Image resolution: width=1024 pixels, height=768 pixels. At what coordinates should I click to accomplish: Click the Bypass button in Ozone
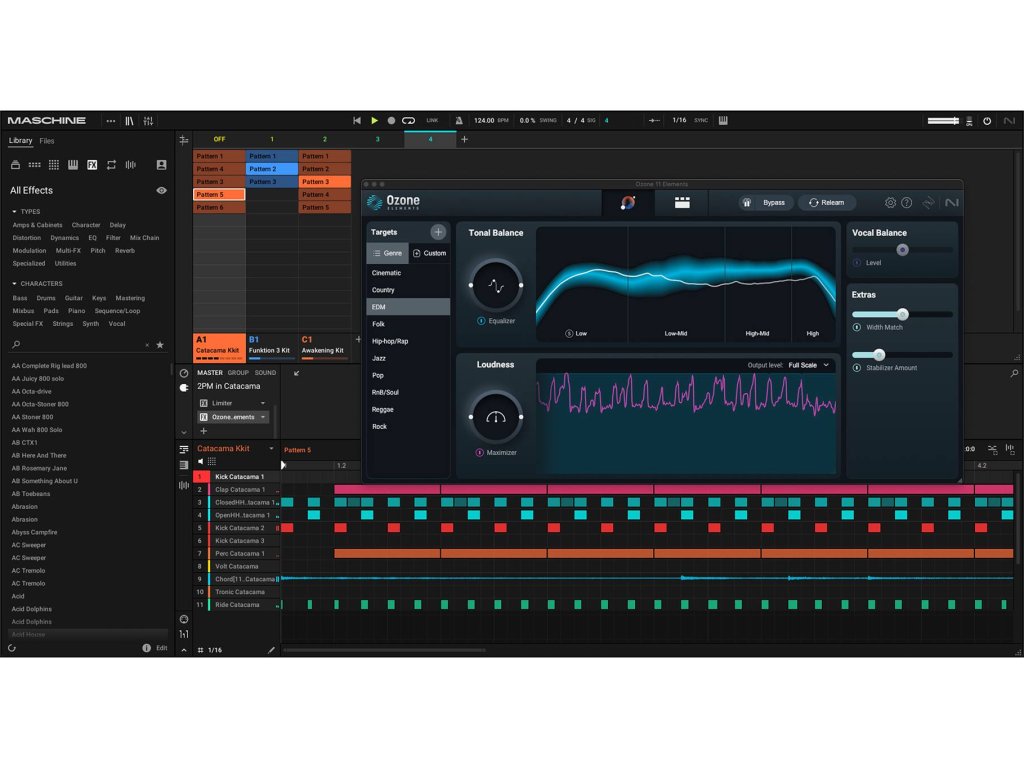tap(766, 203)
